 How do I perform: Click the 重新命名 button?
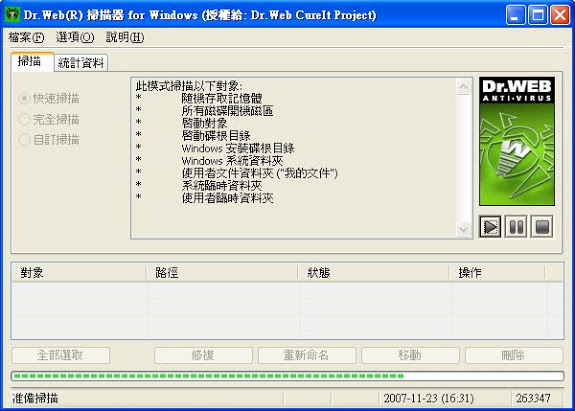[x=307, y=355]
